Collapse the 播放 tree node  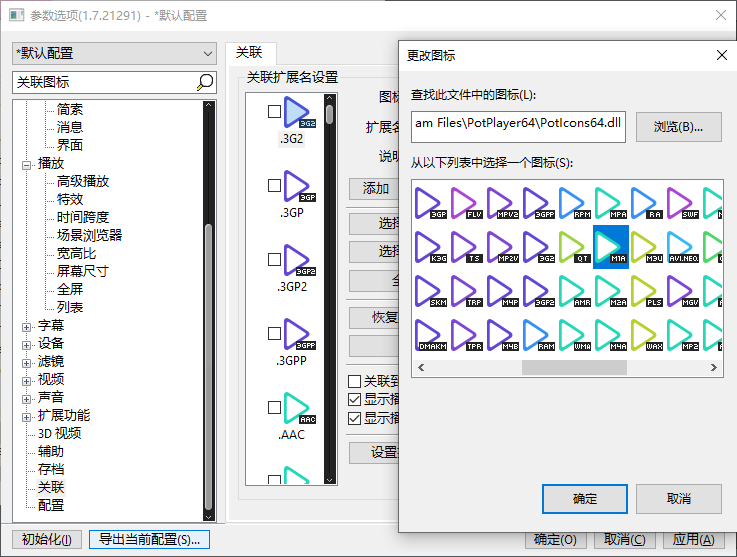click(27, 164)
